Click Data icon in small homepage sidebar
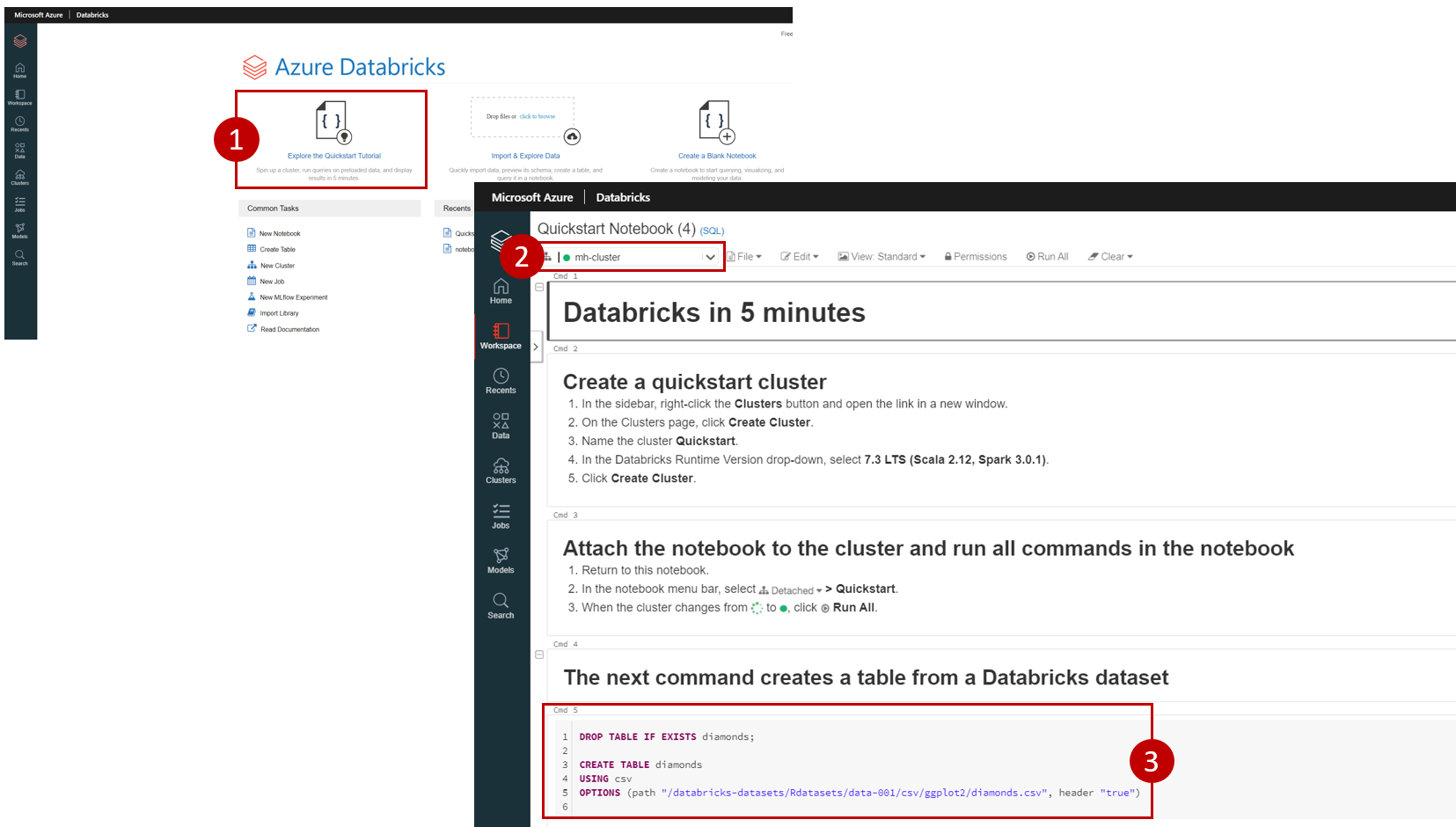The image size is (1456, 827). pos(19,150)
